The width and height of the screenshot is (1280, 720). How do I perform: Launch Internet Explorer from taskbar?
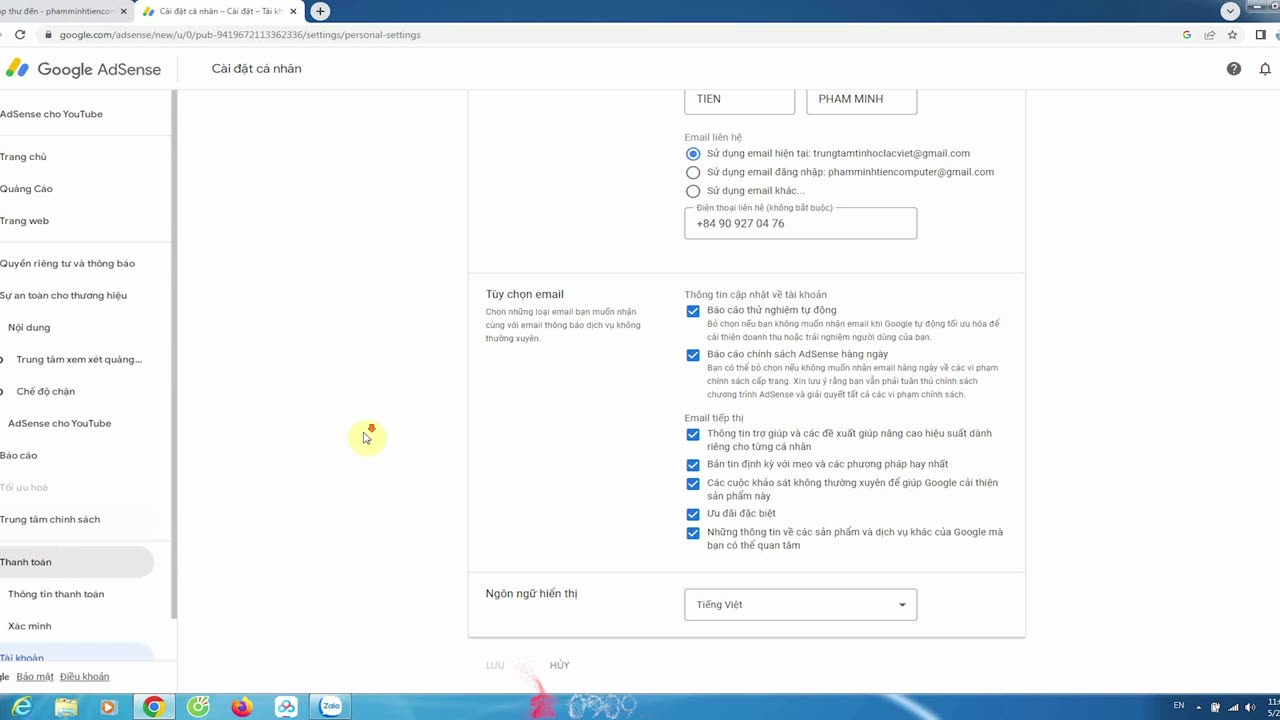click(22, 707)
